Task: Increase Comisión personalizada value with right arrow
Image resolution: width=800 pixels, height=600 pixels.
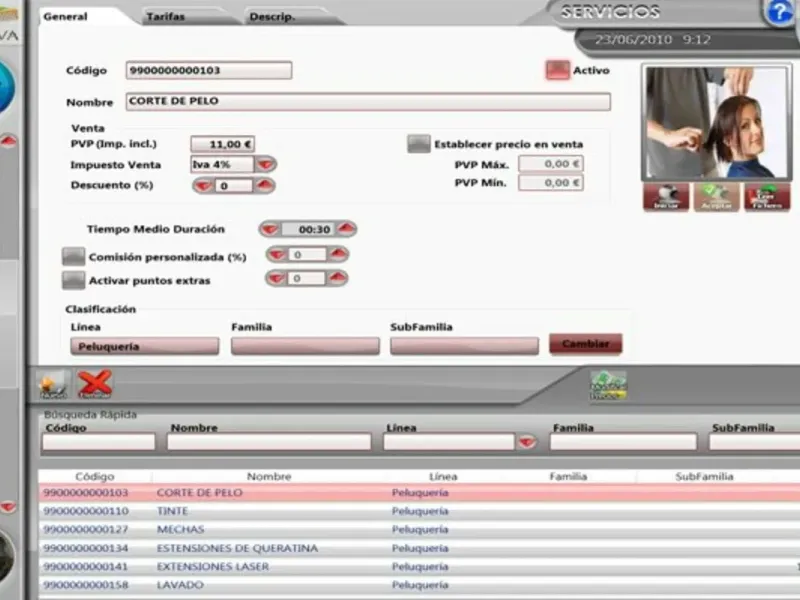Action: pos(338,254)
